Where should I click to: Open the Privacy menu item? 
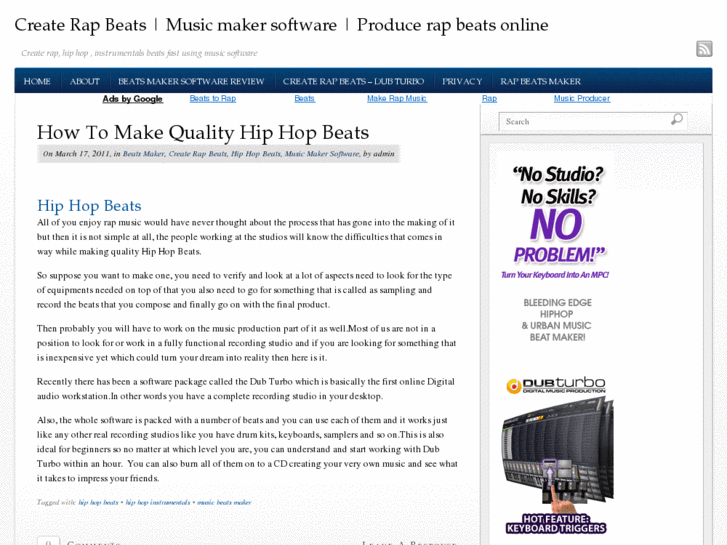(462, 81)
